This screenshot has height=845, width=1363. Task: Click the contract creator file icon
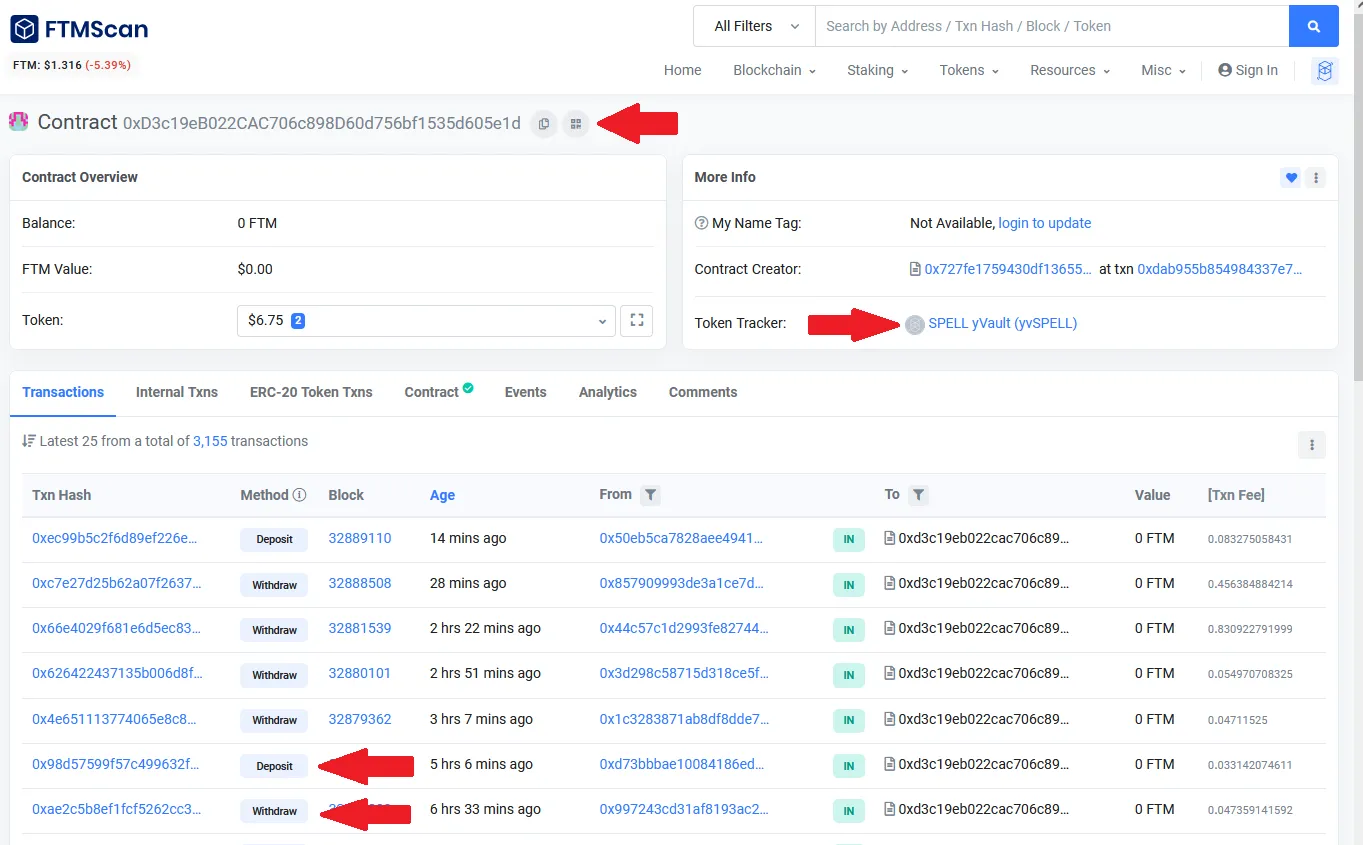click(x=915, y=269)
